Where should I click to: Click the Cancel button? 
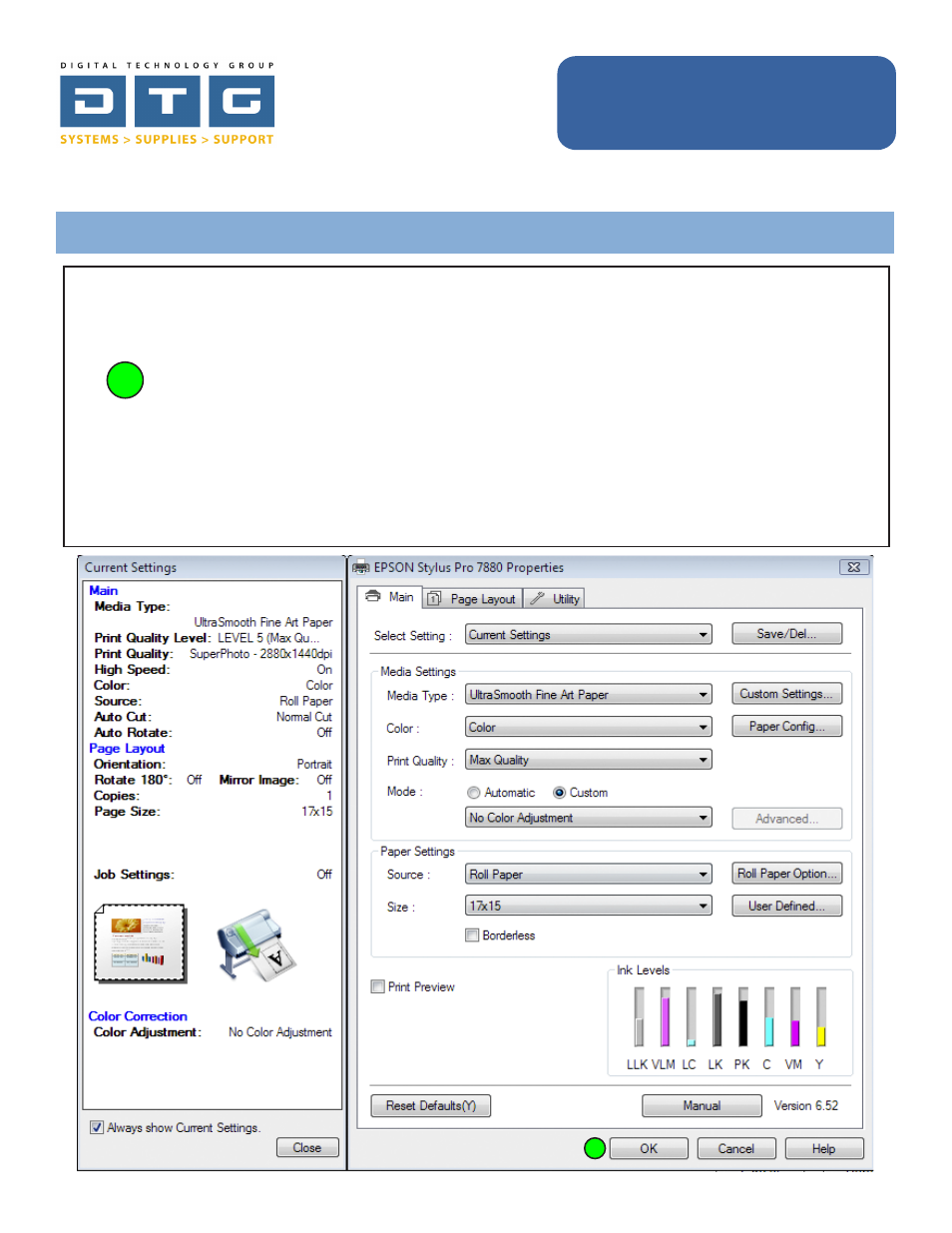(x=736, y=1149)
